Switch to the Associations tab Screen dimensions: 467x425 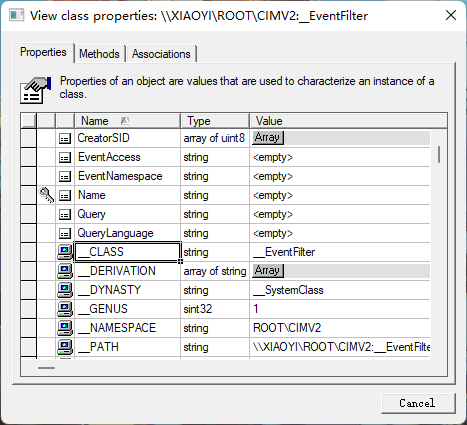coord(161,54)
